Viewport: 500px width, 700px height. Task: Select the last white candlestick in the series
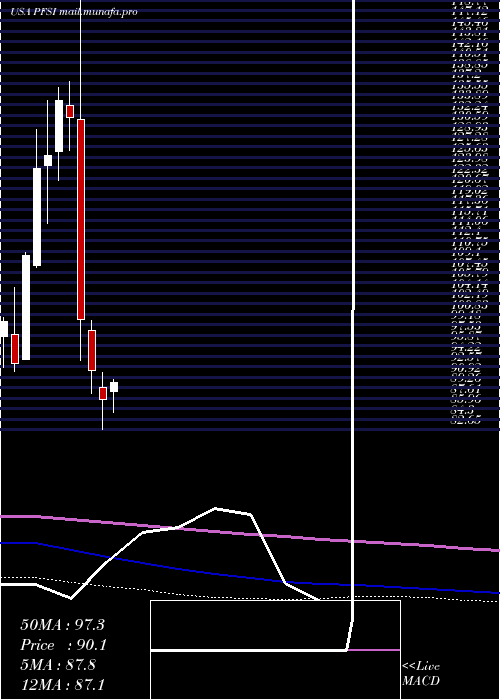coord(114,387)
